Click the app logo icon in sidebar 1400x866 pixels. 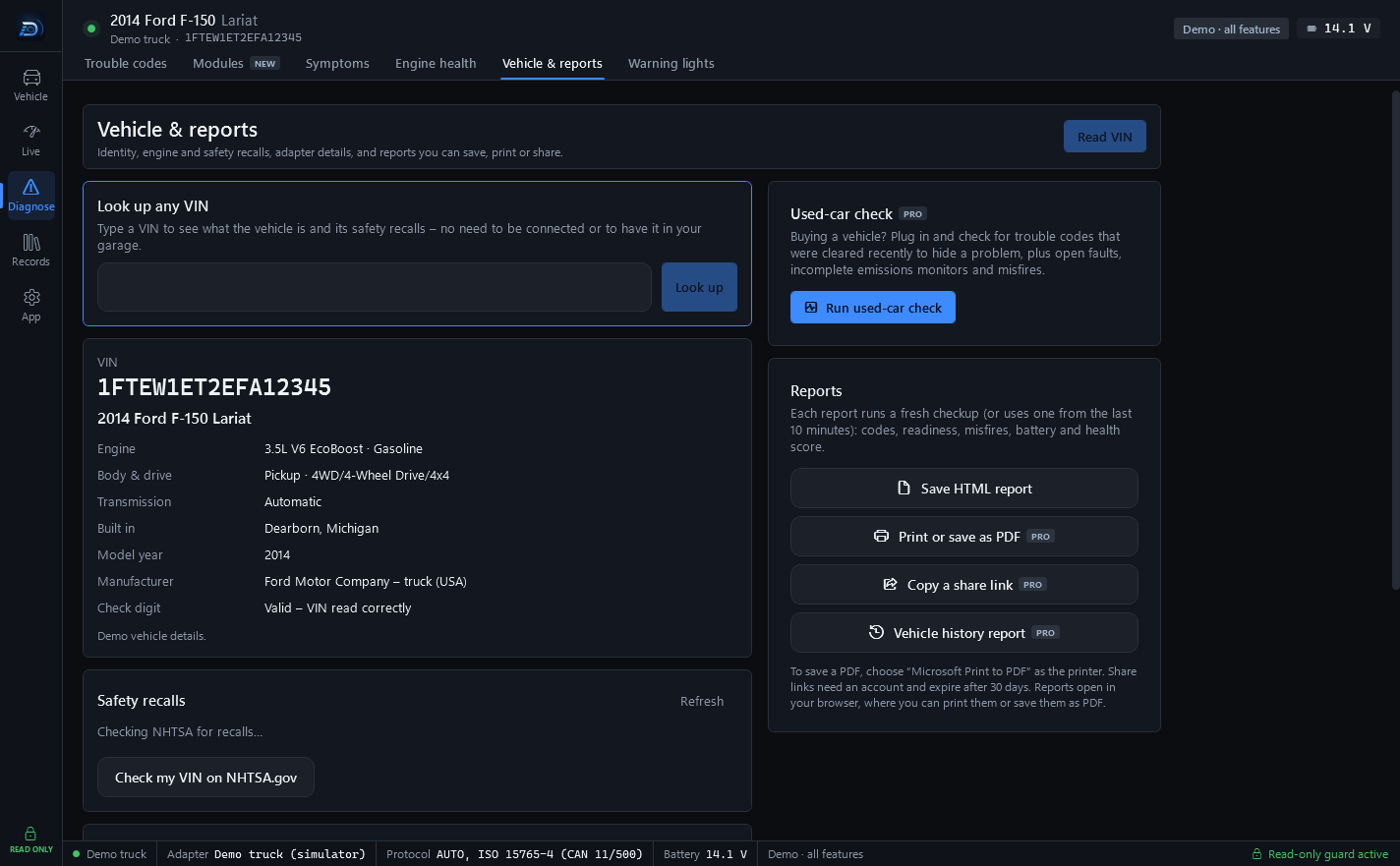30,29
